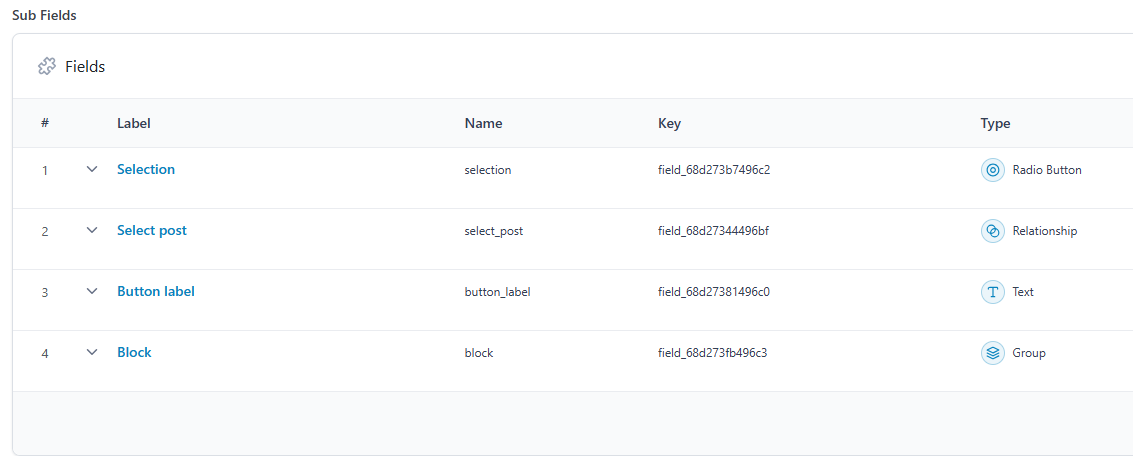Click the Group type icon
1133x456 pixels.
992,353
